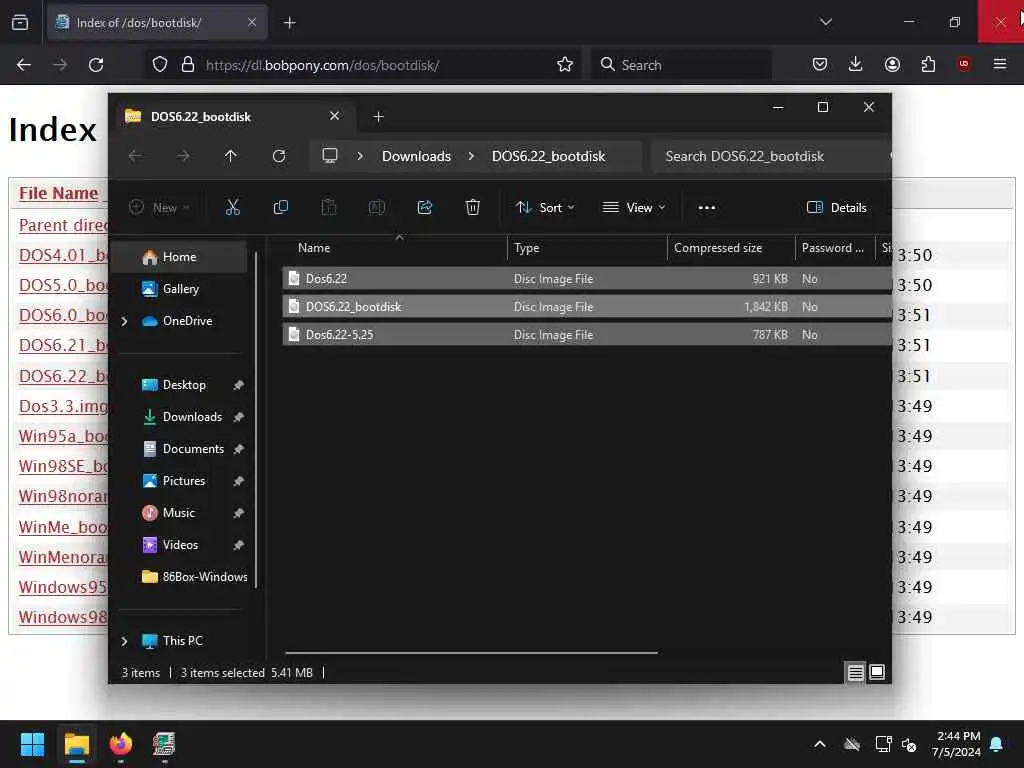Select the Dos6.22 disc image file
This screenshot has height=768, width=1024.
click(586, 279)
